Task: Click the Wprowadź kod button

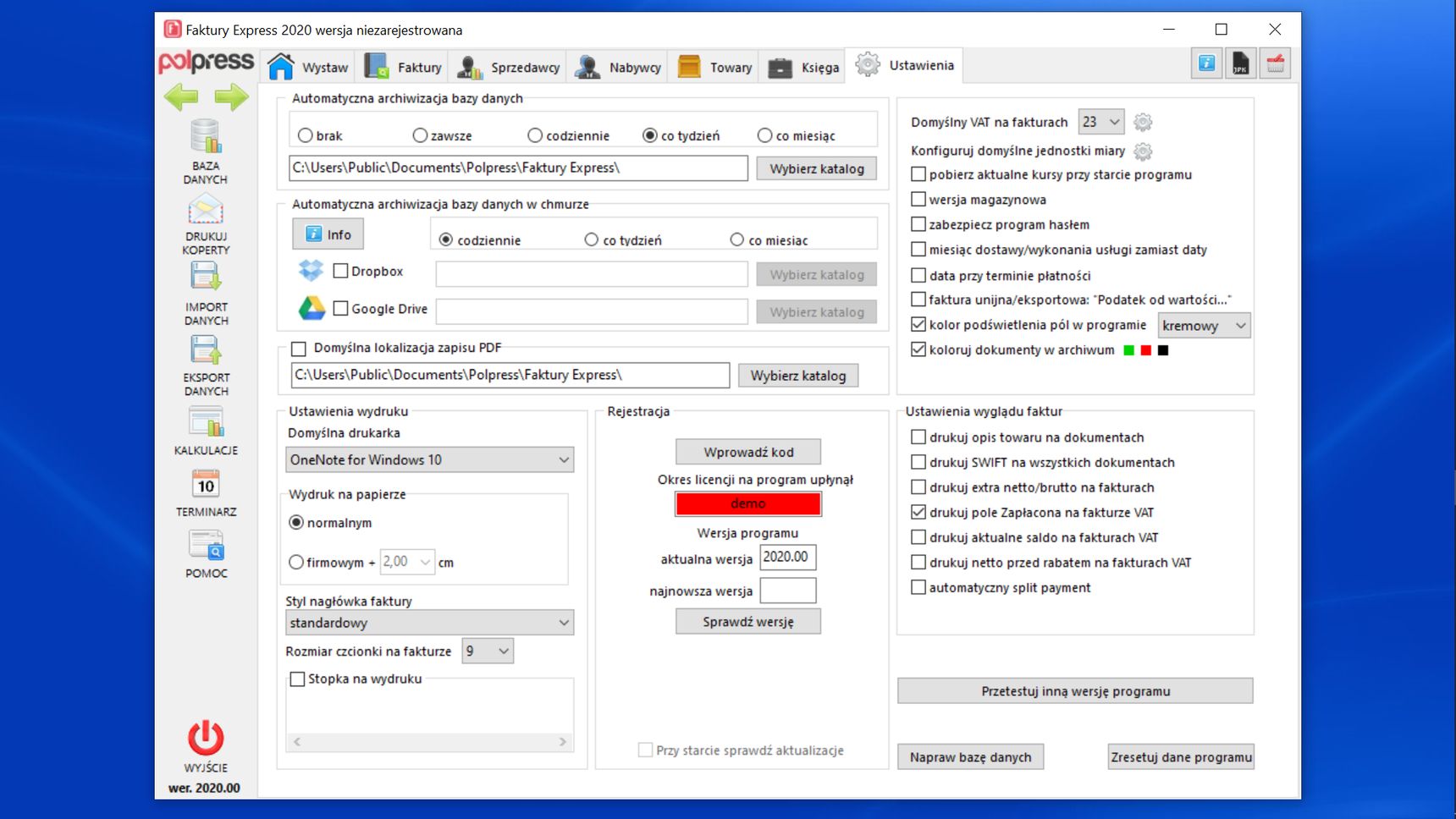Action: click(748, 452)
